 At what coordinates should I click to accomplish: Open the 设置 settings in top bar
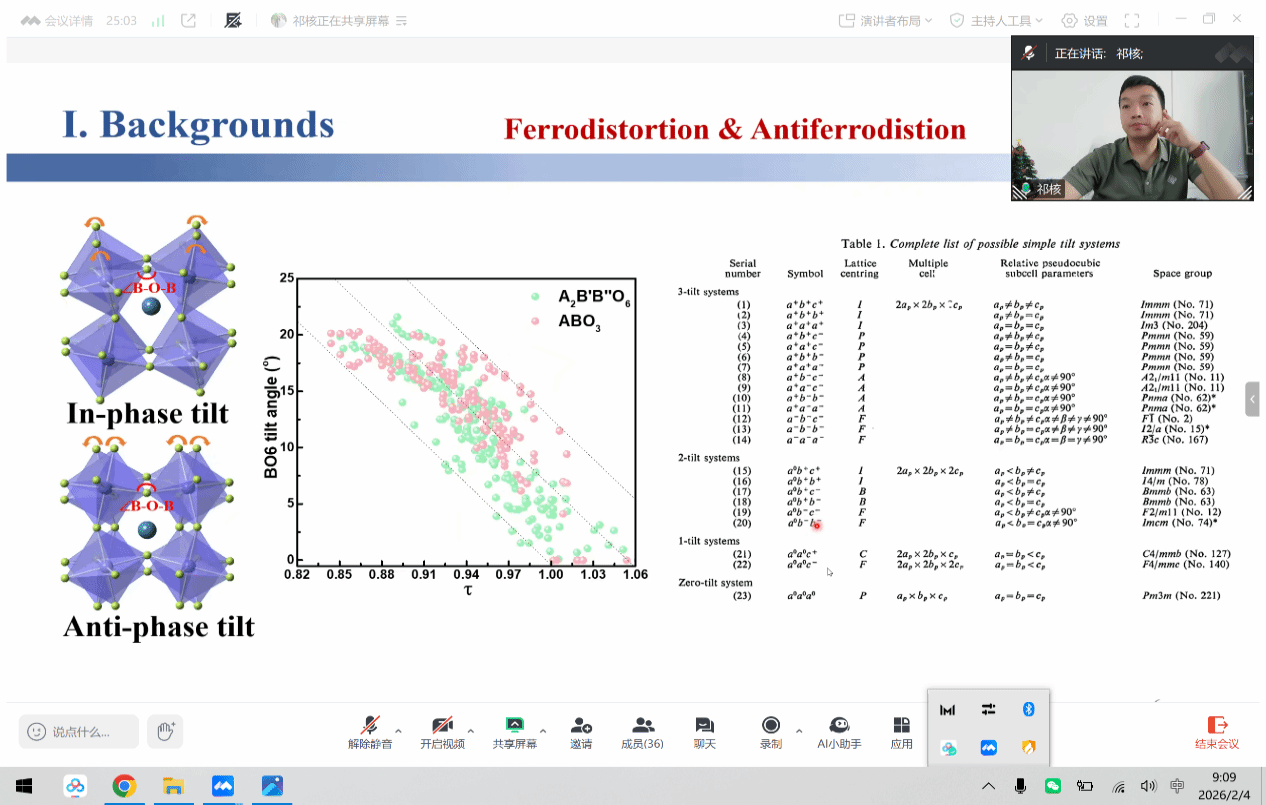[1085, 20]
